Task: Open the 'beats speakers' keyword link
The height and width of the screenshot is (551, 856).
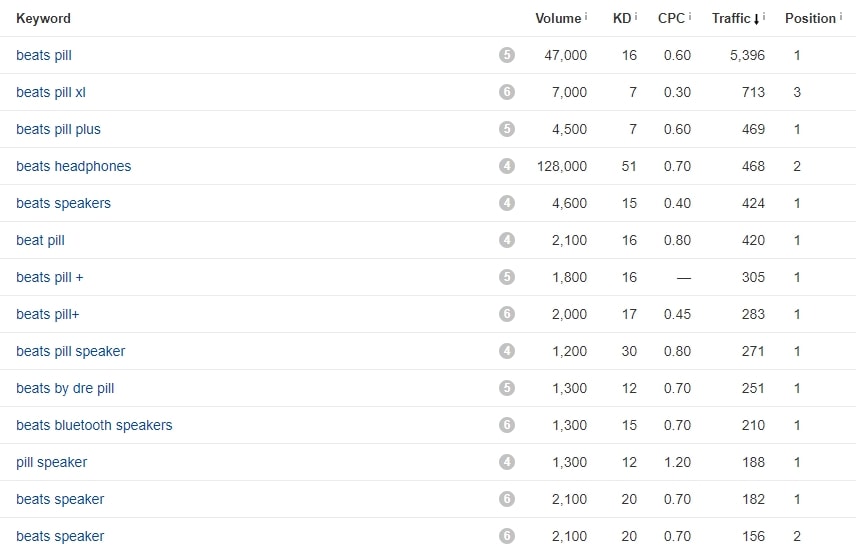Action: click(63, 203)
